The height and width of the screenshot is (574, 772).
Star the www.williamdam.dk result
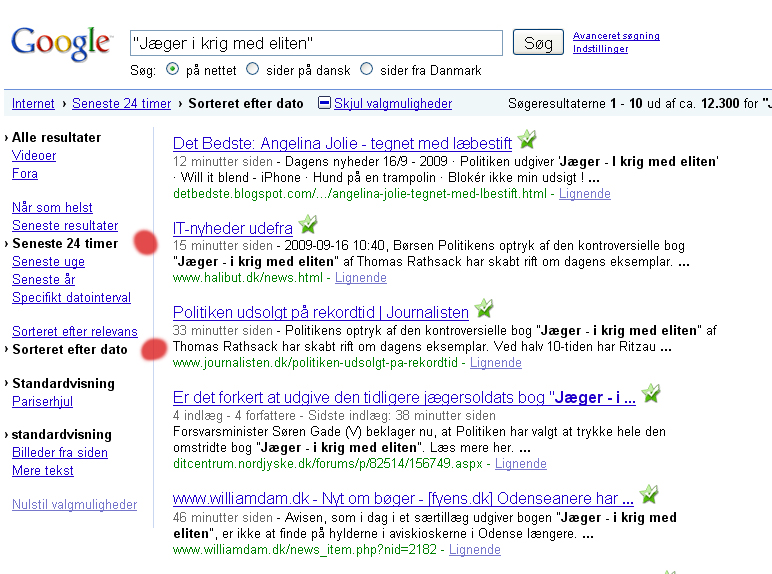(649, 495)
